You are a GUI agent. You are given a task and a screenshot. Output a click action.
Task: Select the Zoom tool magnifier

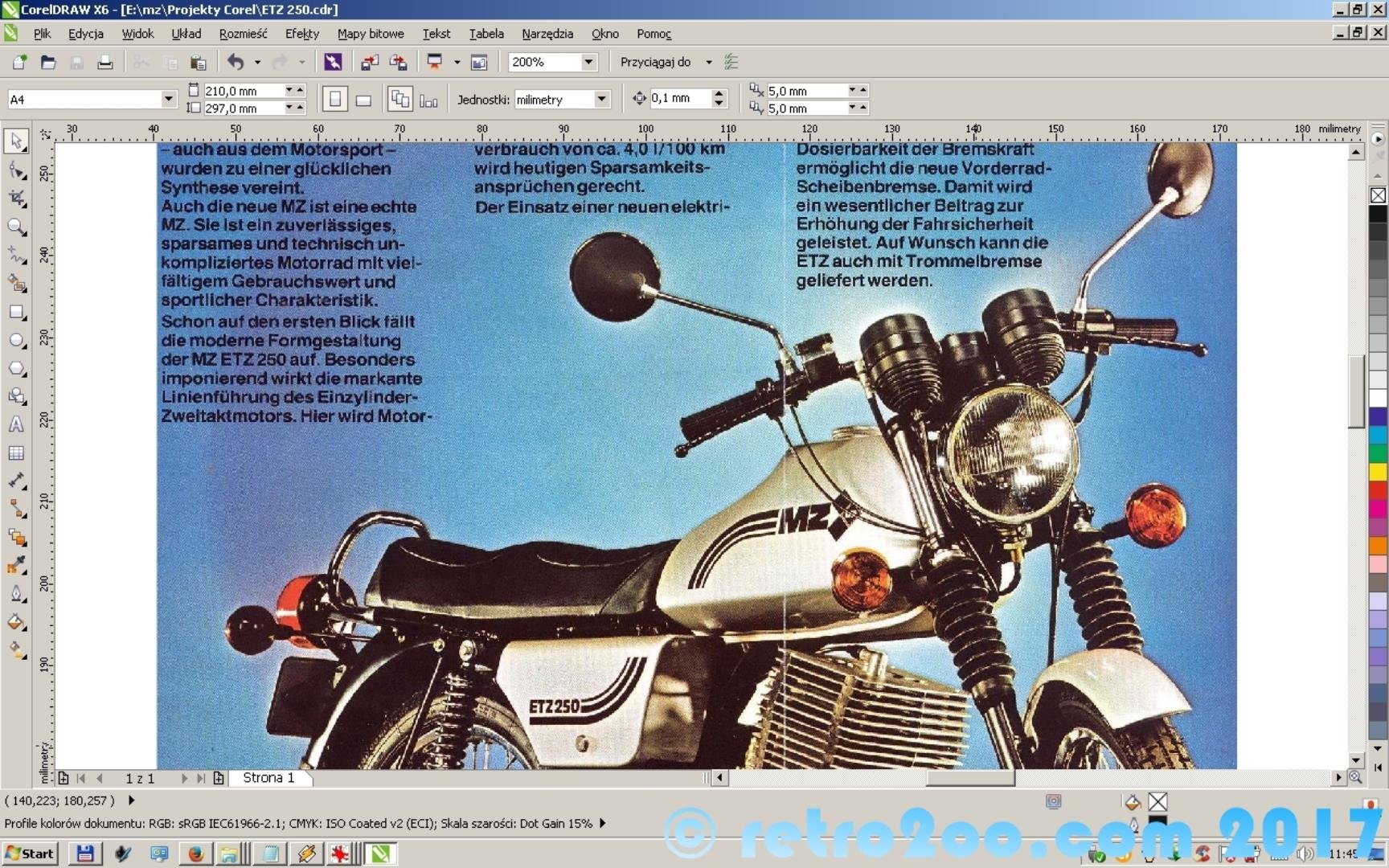point(16,227)
